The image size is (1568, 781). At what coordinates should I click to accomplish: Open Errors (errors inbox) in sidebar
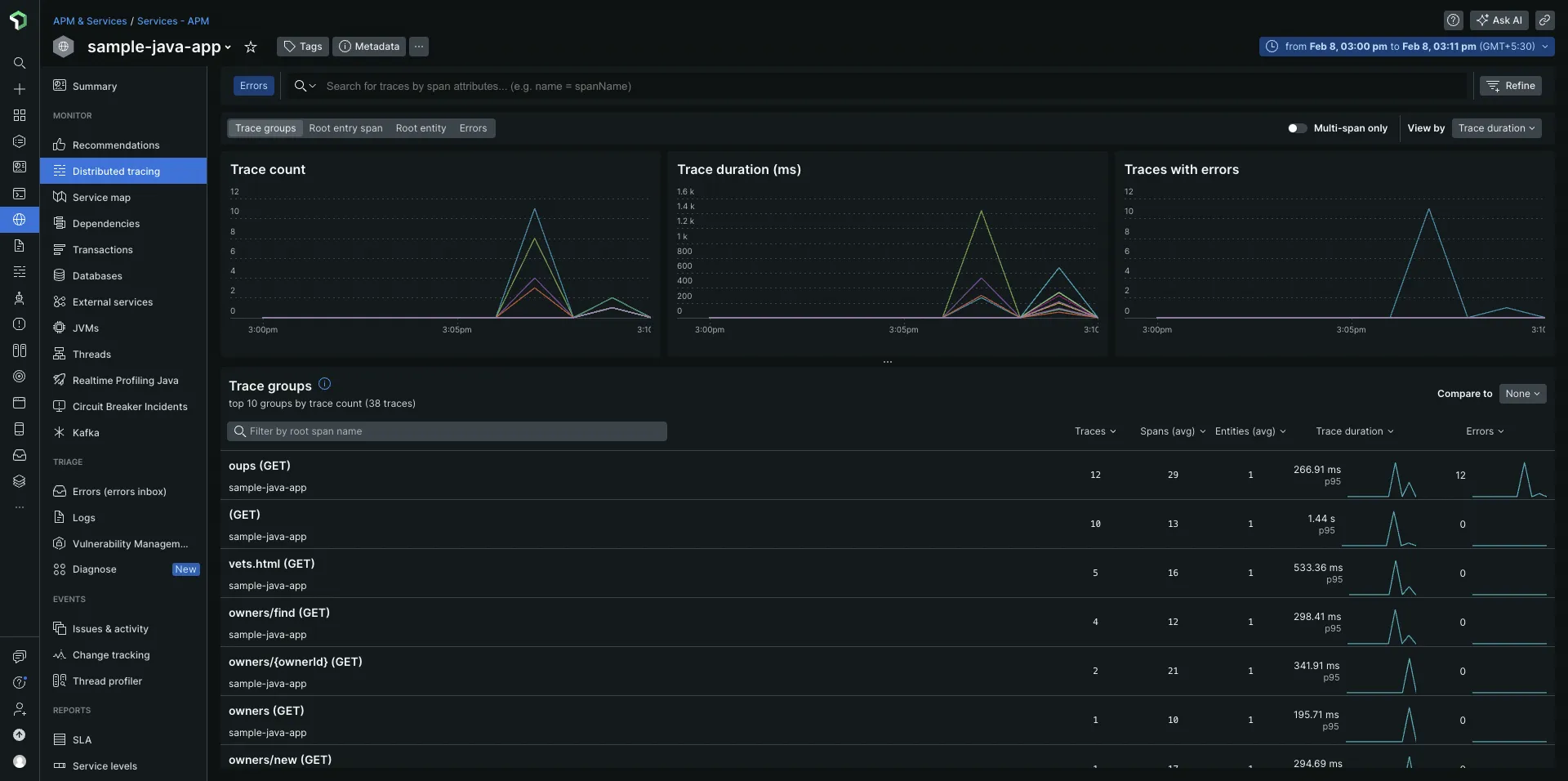pos(123,491)
